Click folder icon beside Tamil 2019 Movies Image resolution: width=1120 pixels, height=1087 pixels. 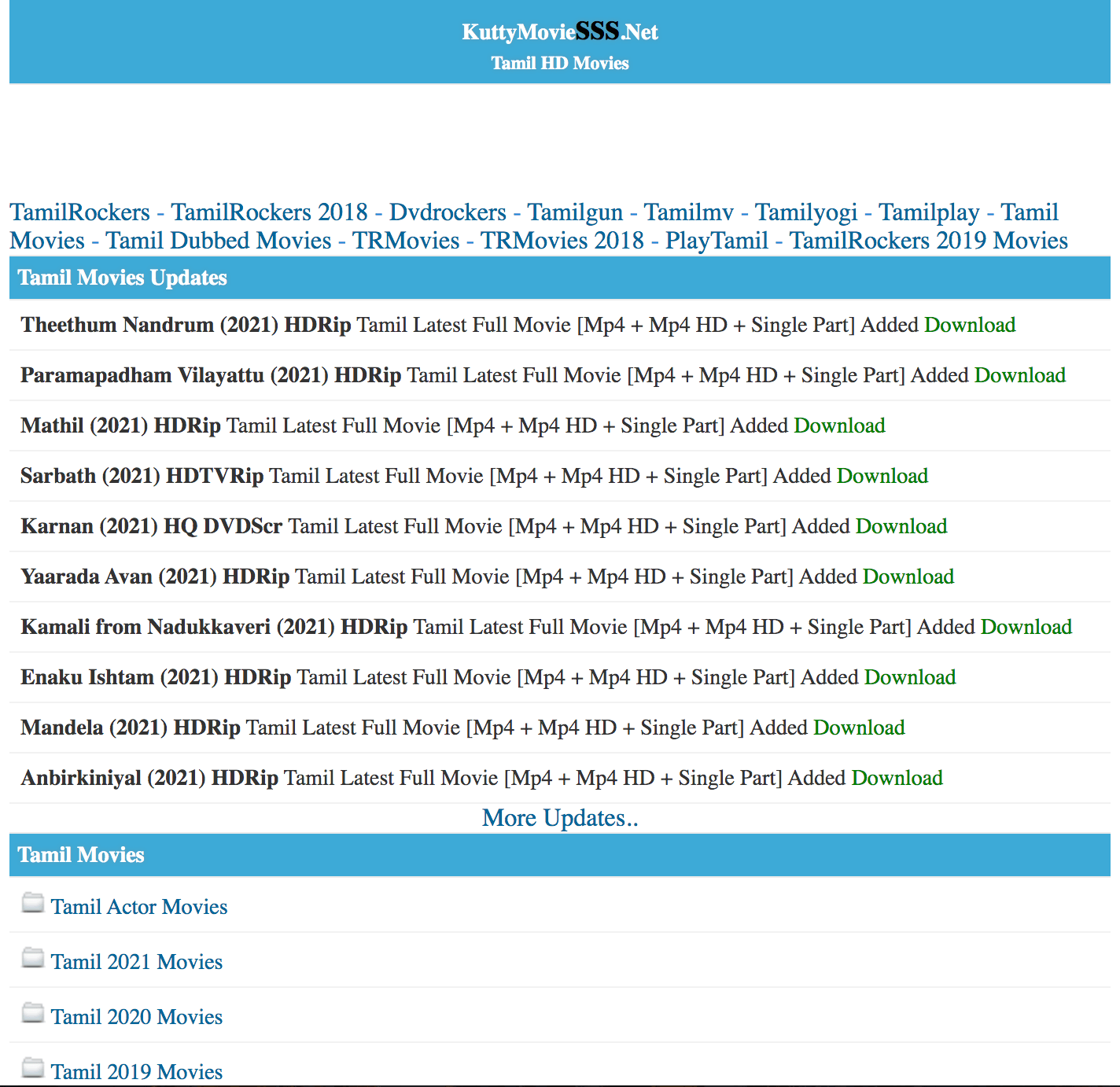click(x=33, y=1068)
